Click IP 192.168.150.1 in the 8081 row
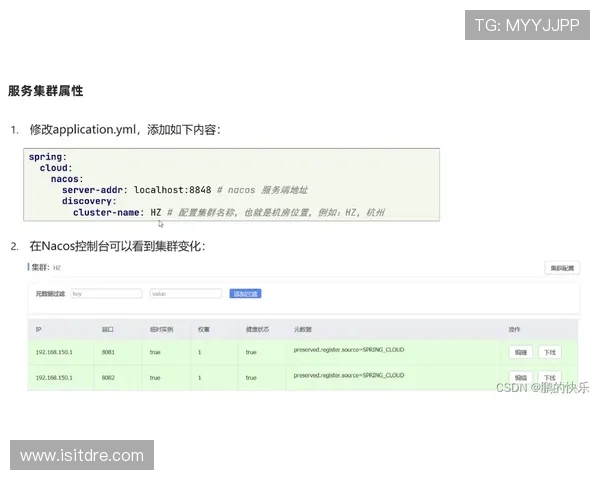The width and height of the screenshot is (600, 480). coord(54,352)
